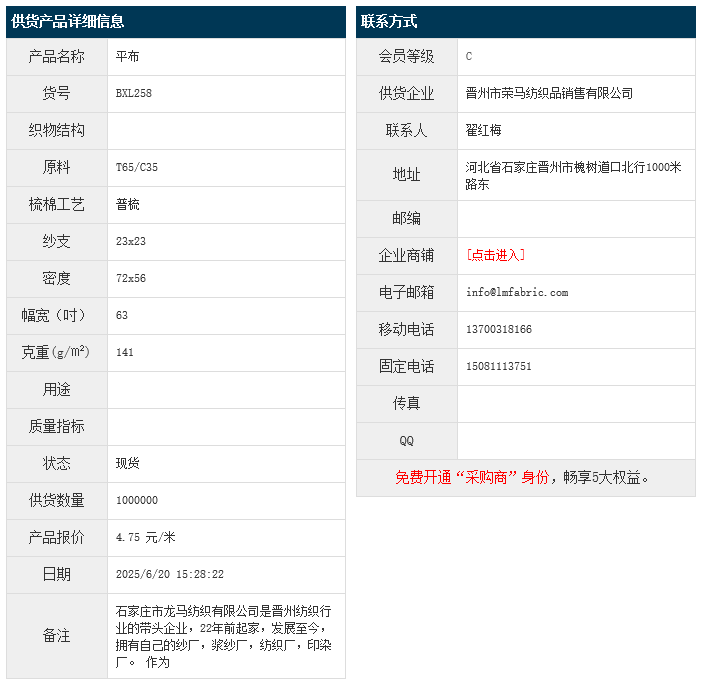
Task: Click the 备注 remarks description text
Action: 224,635
